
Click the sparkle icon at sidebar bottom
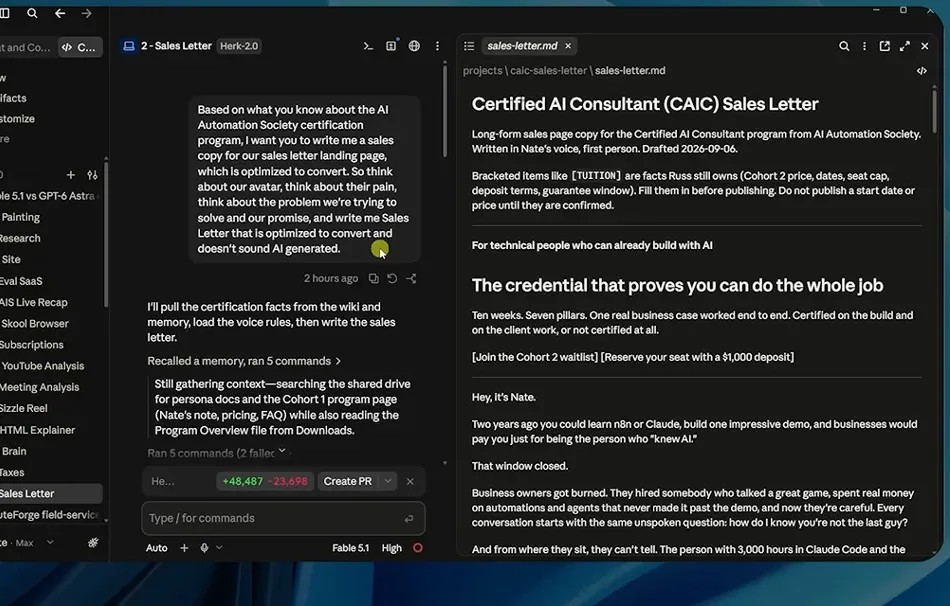(93, 543)
